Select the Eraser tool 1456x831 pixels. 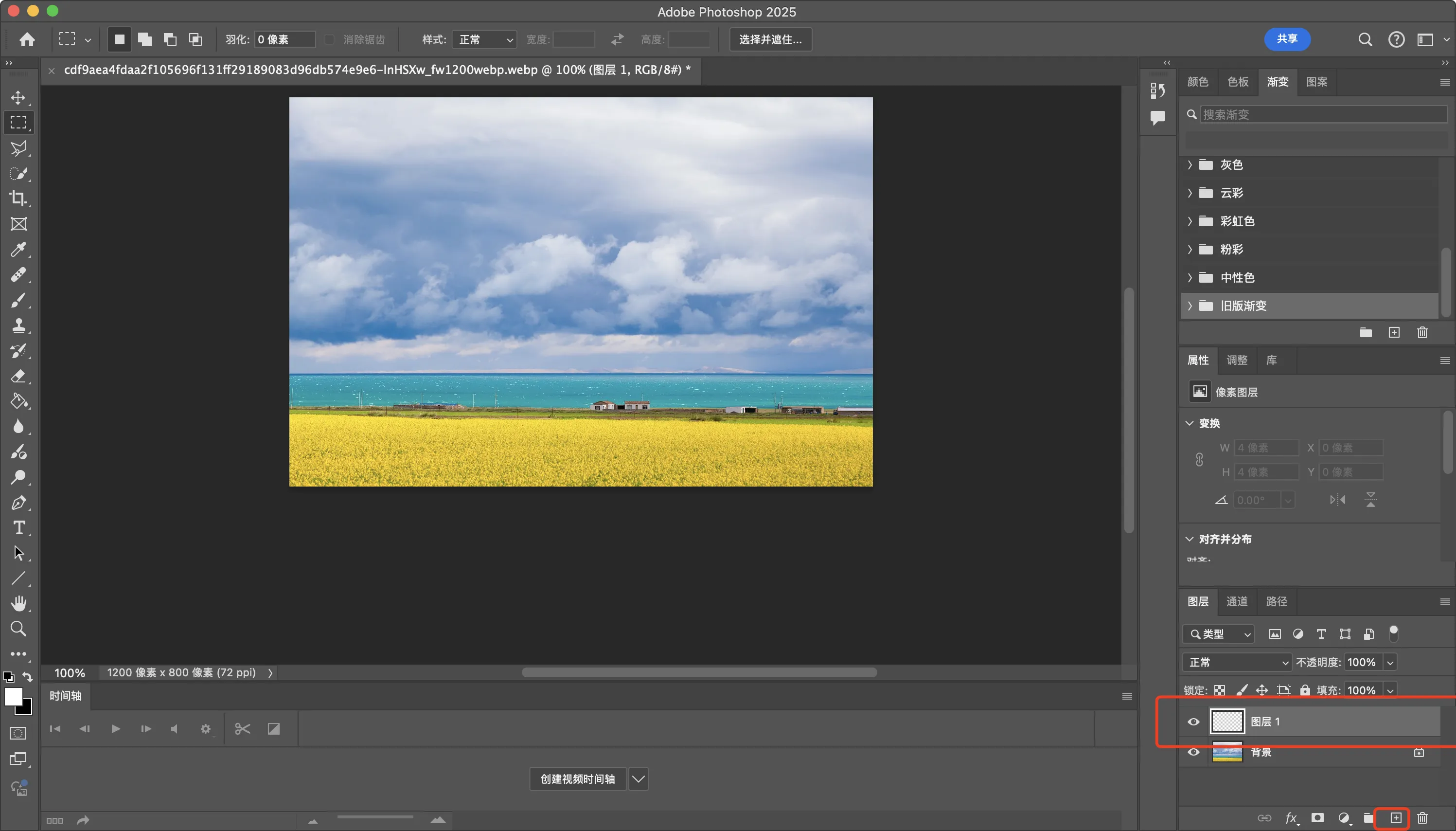coord(18,376)
